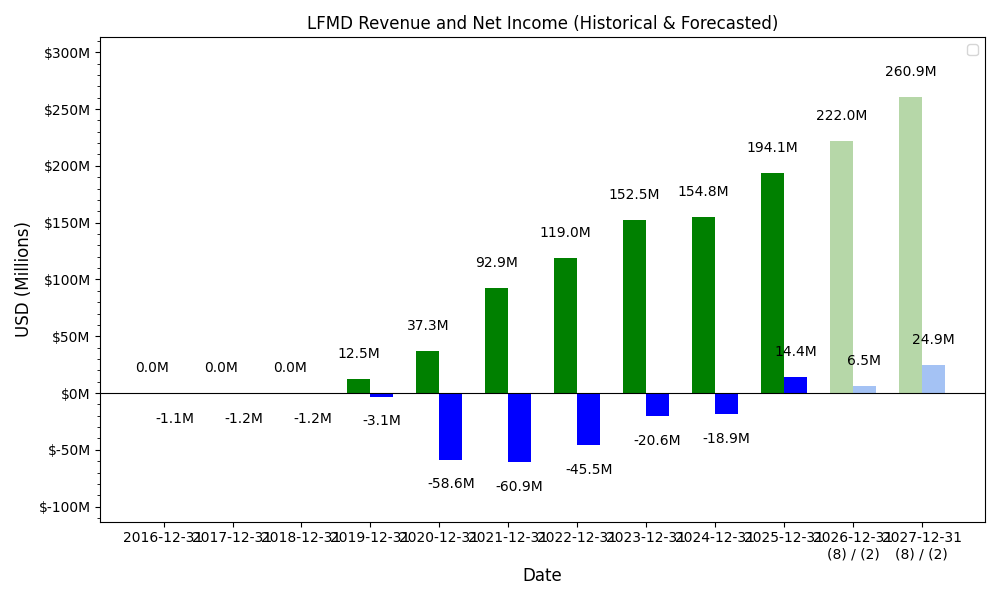Click the -58.6M net income label
This screenshot has width=1000, height=600.
pyautogui.click(x=451, y=483)
